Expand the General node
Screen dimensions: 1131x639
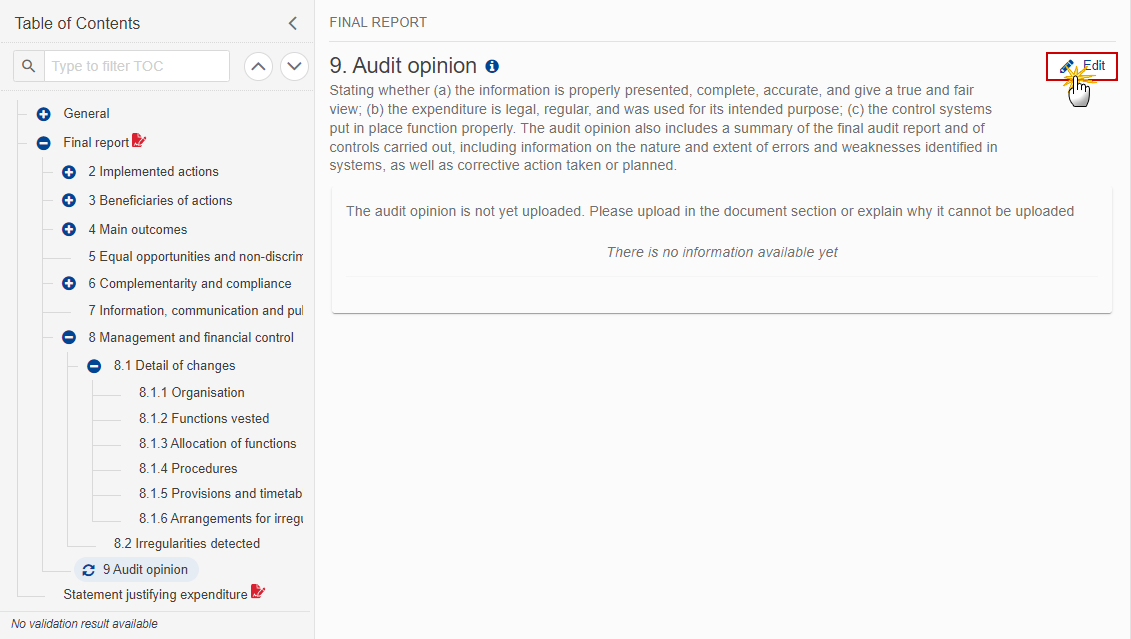[x=43, y=114]
